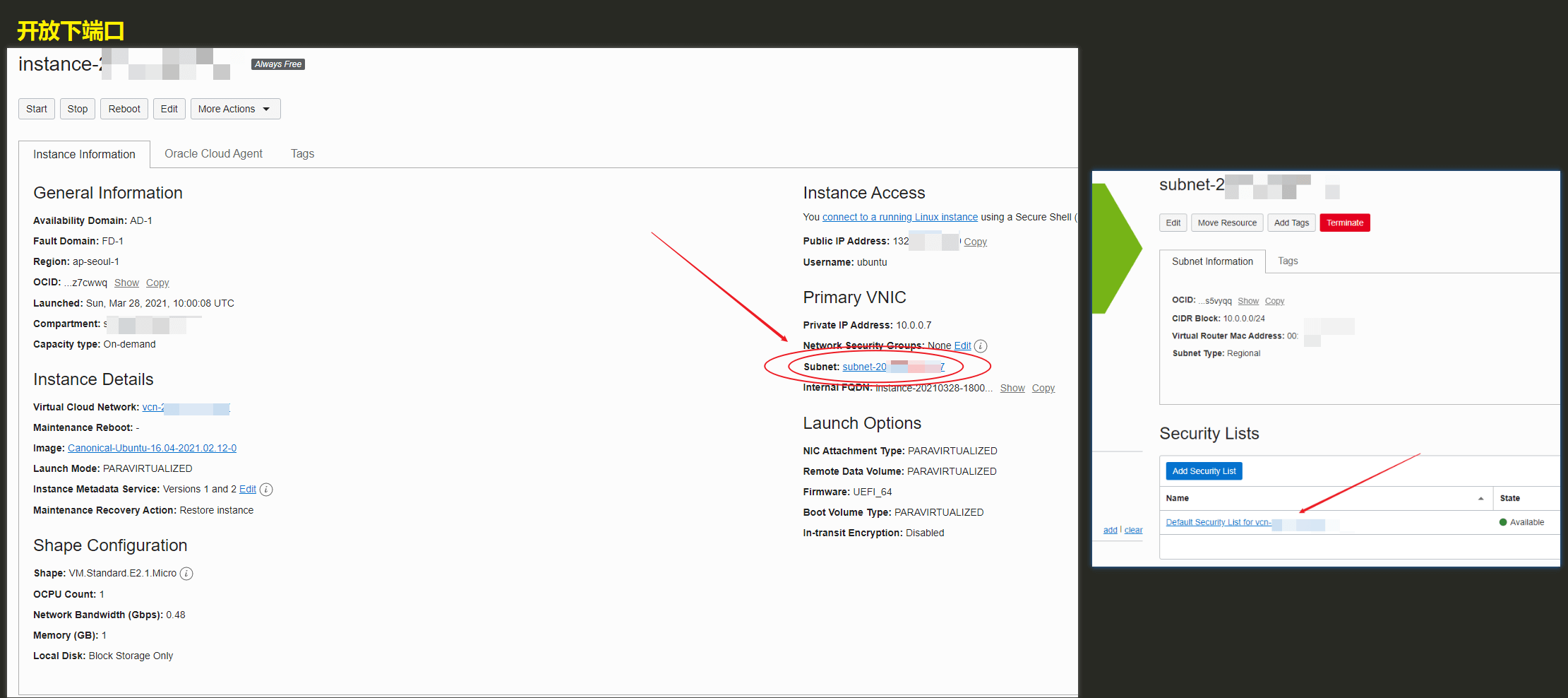Click the red Terminate button
The image size is (1568, 698).
pos(1345,223)
